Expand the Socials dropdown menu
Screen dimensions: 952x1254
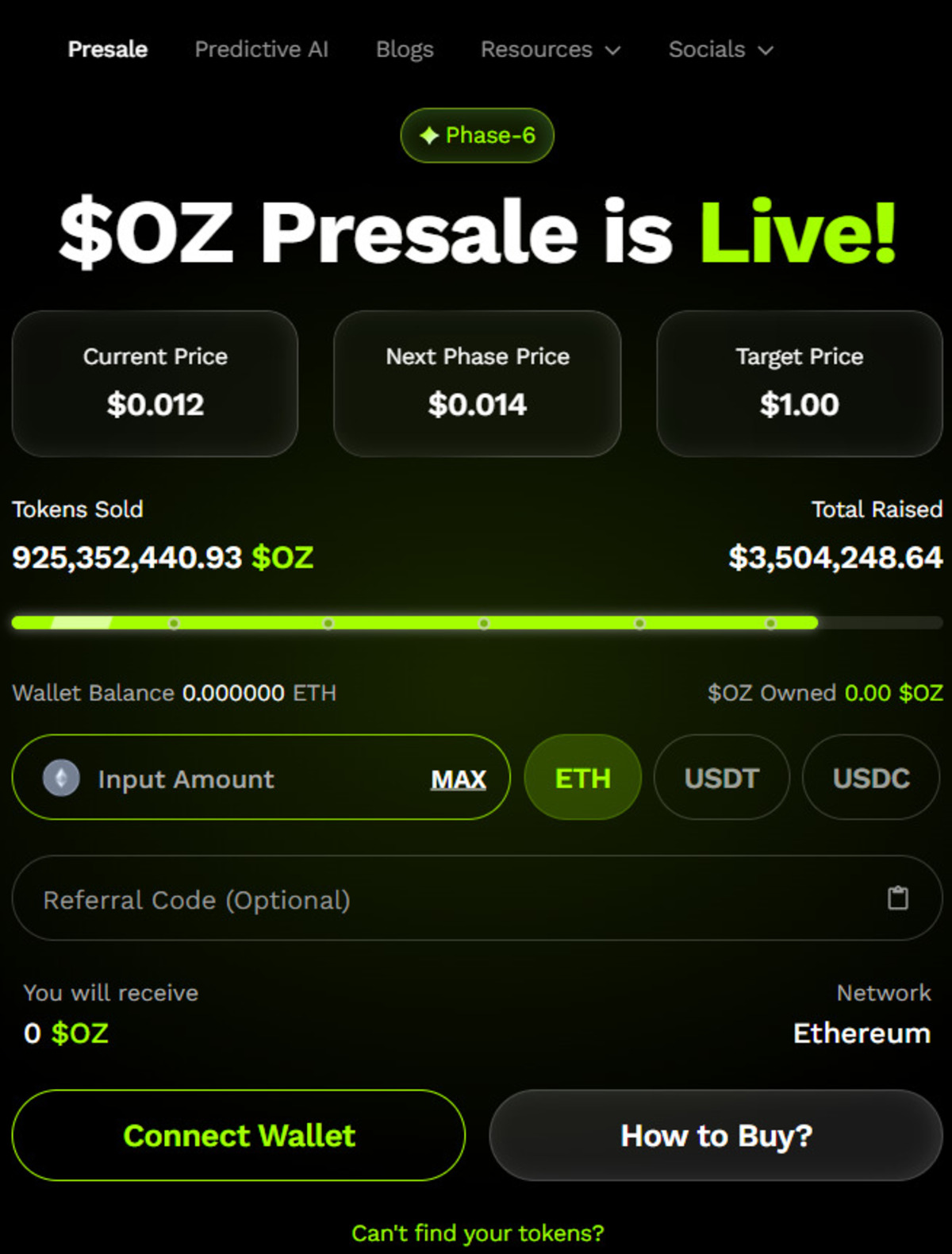pyautogui.click(x=720, y=50)
